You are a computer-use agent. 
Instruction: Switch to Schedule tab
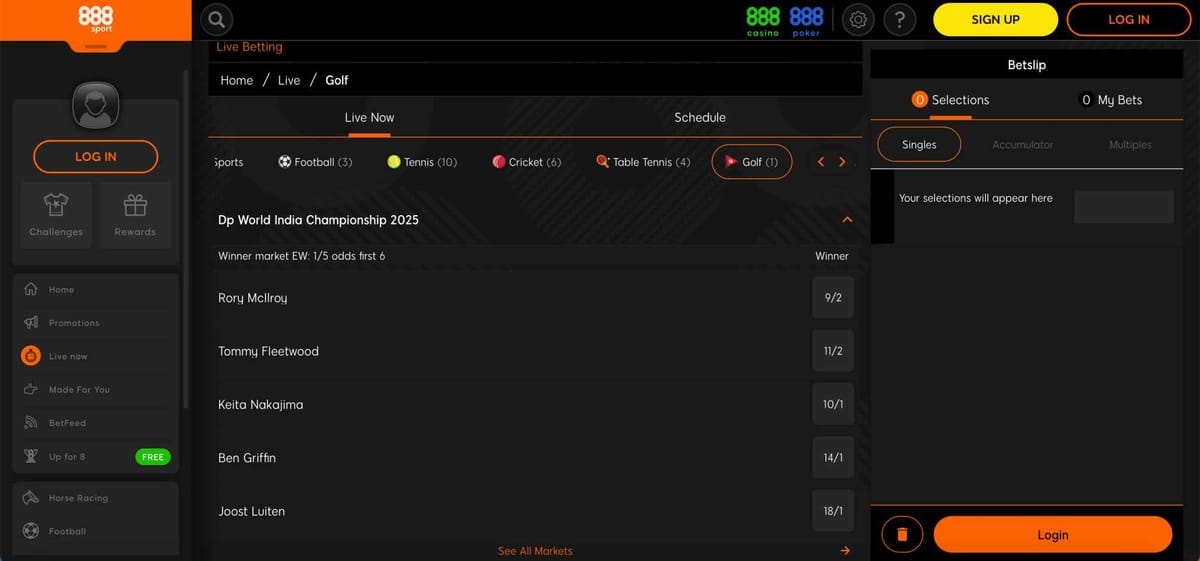point(700,118)
